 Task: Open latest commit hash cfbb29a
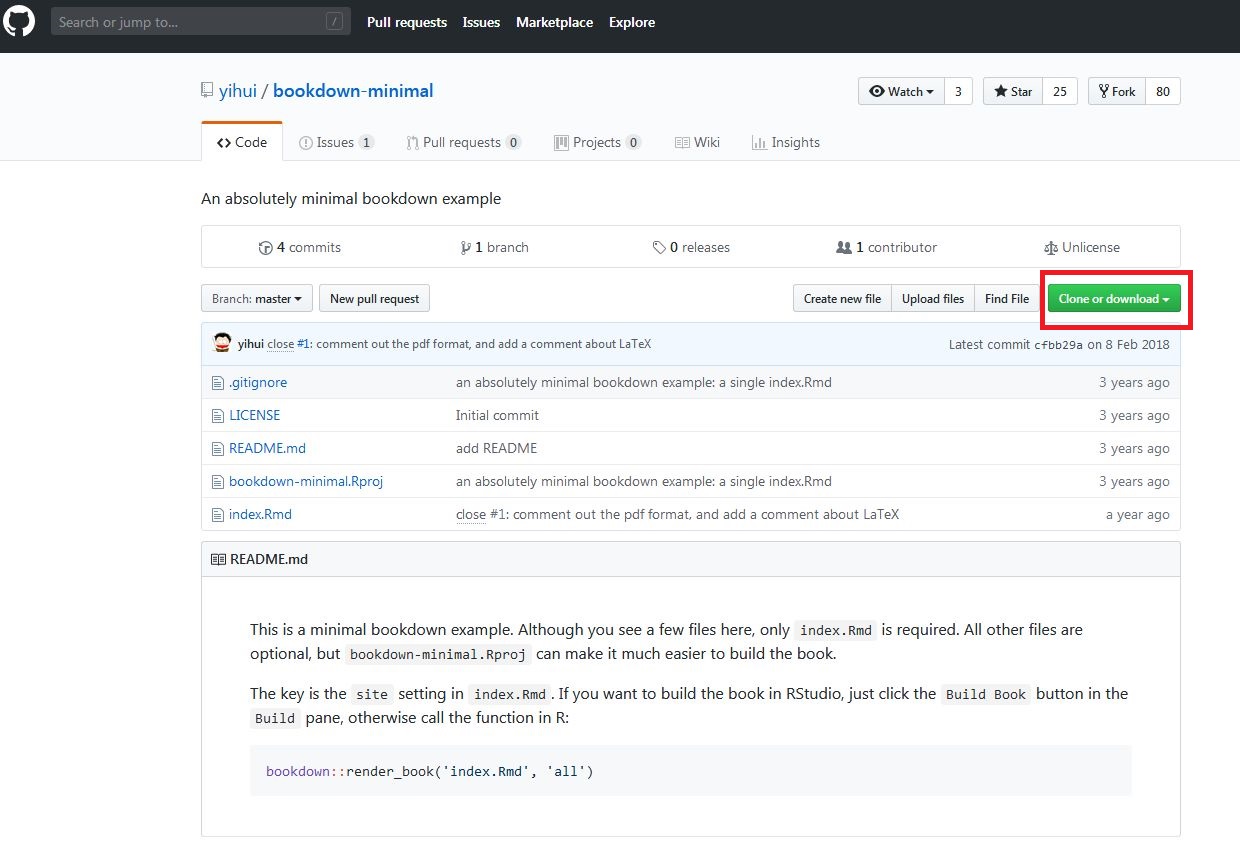pyautogui.click(x=1058, y=344)
